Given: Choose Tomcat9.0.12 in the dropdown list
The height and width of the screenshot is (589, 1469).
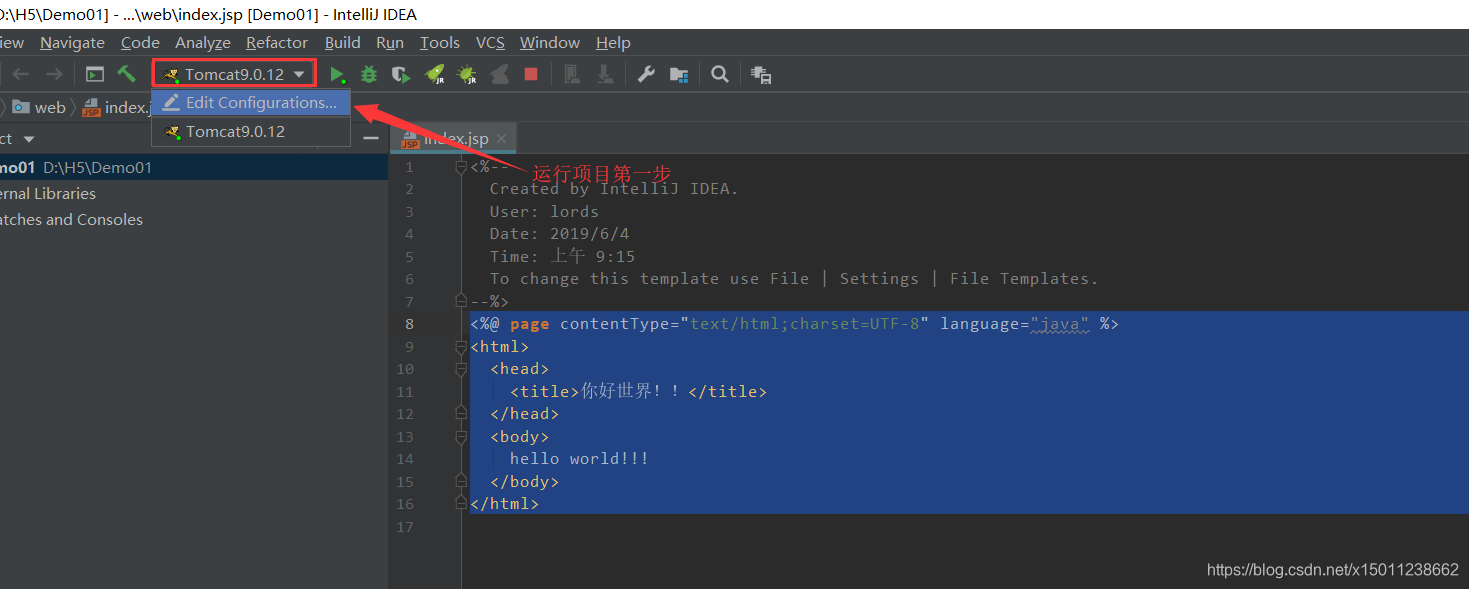Looking at the screenshot, I should click(251, 131).
